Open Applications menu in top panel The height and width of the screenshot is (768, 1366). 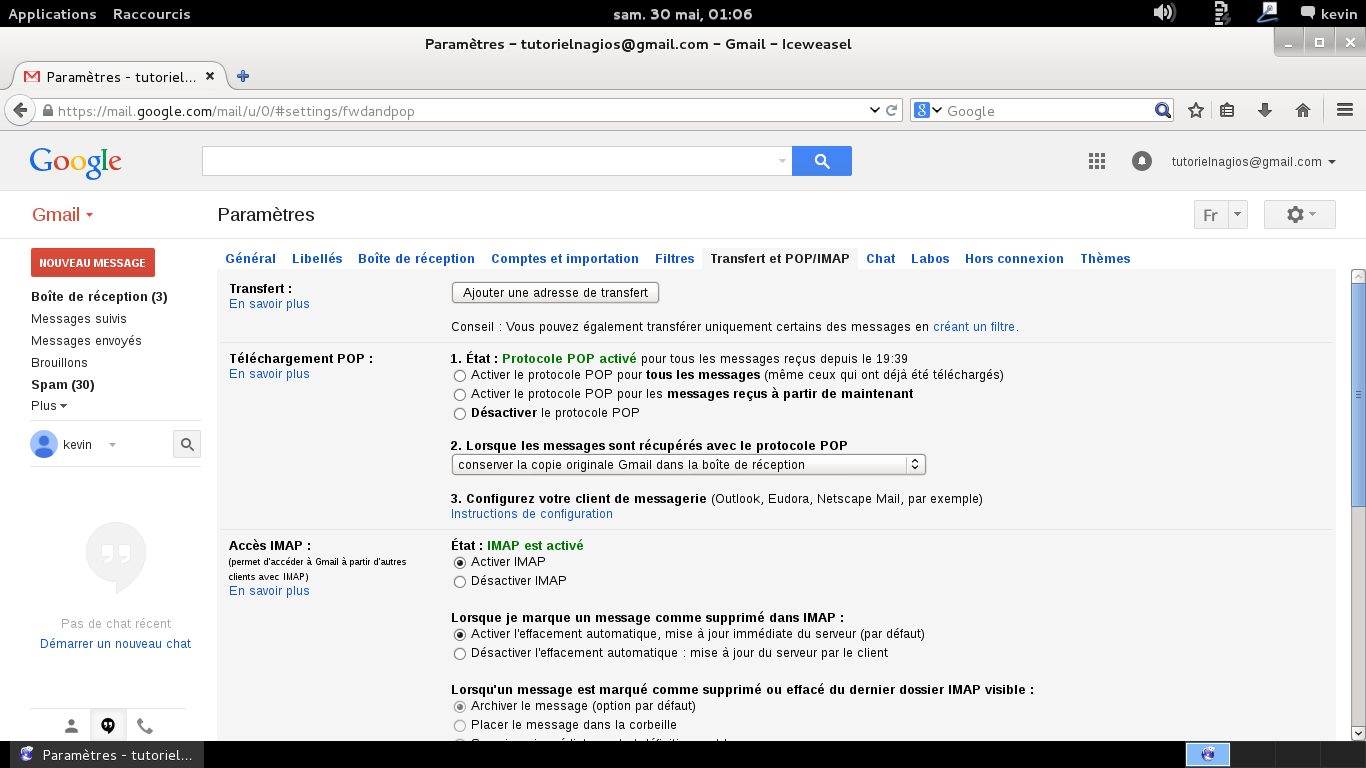click(52, 14)
